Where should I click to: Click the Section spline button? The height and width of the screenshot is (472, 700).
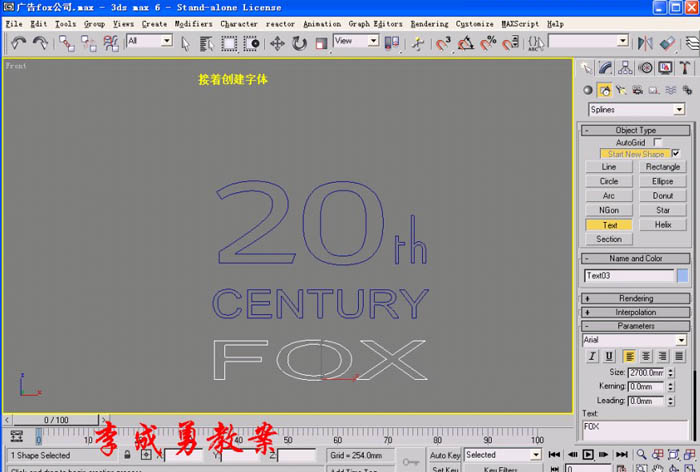click(x=609, y=239)
